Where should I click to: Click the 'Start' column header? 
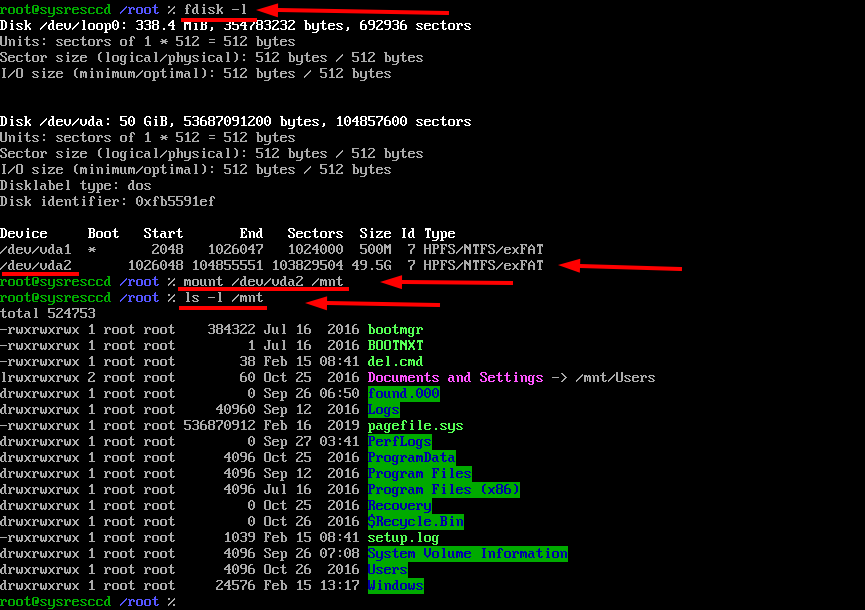[163, 233]
